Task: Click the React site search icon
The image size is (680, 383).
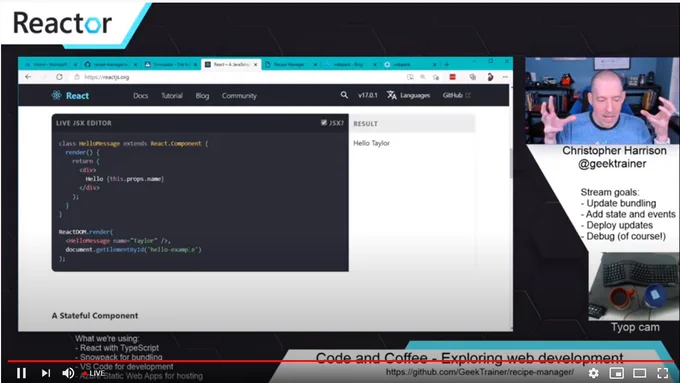Action: [x=344, y=95]
